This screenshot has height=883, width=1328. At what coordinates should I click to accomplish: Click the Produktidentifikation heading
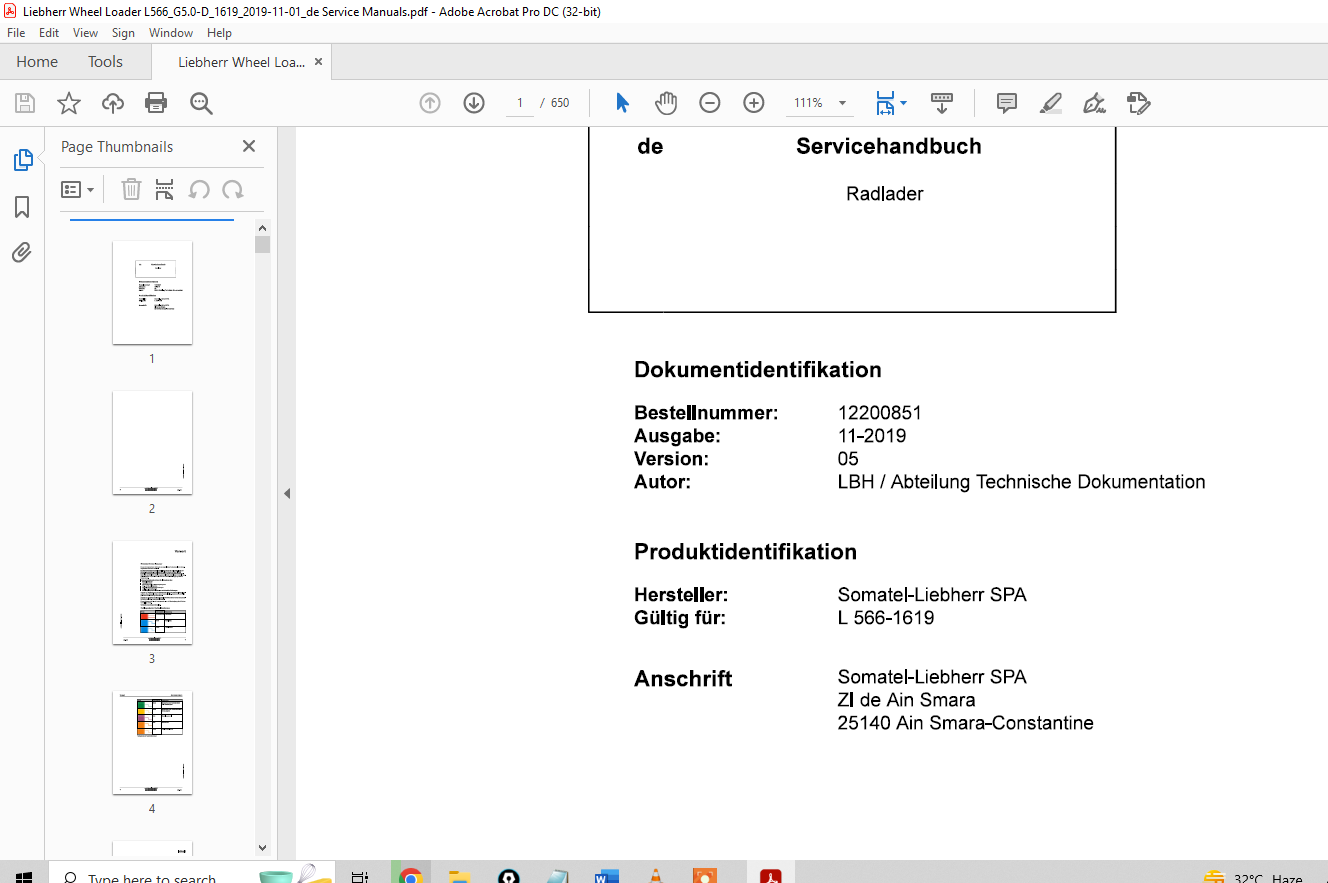click(745, 552)
